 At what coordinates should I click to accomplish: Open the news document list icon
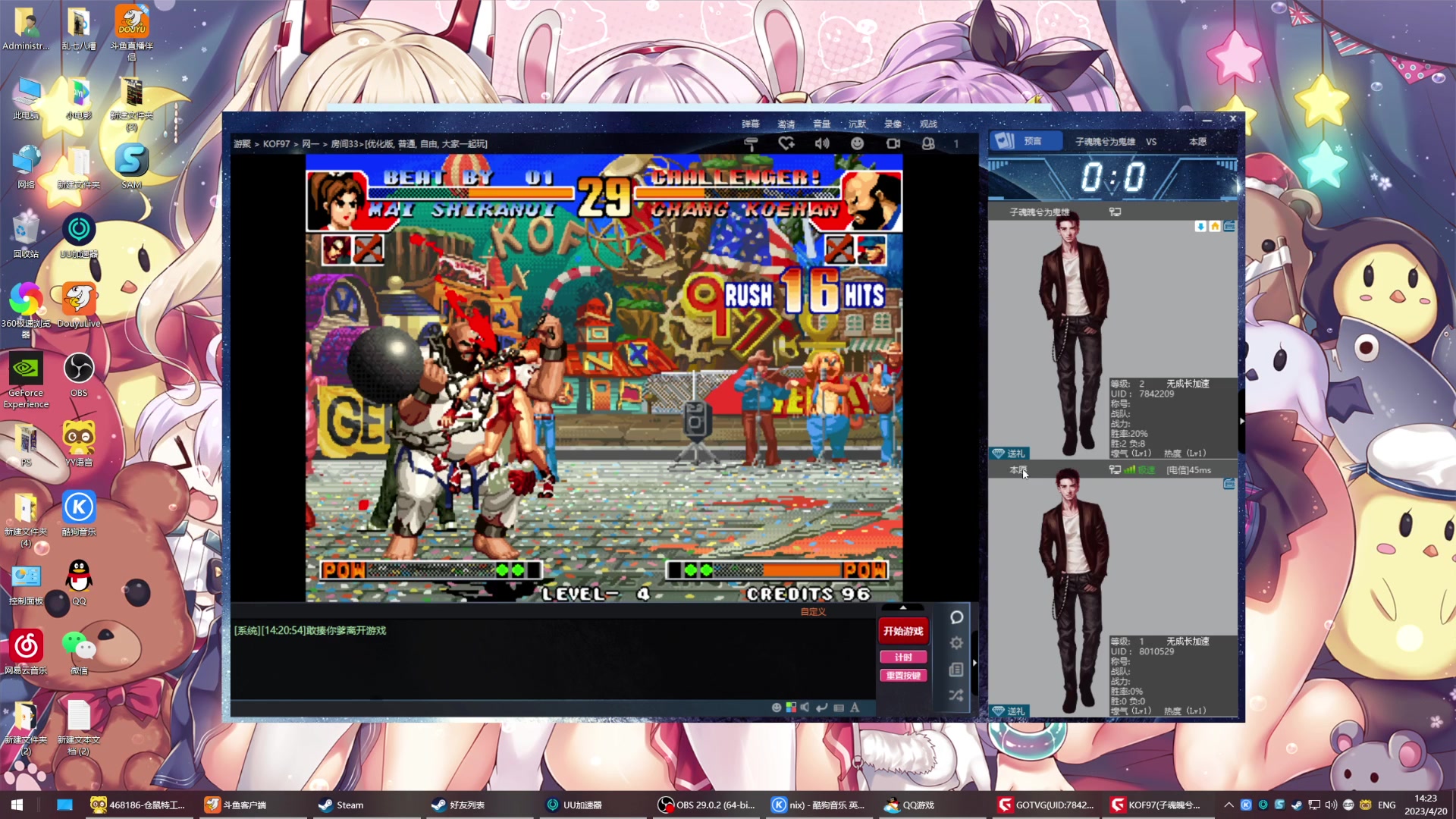click(x=956, y=670)
